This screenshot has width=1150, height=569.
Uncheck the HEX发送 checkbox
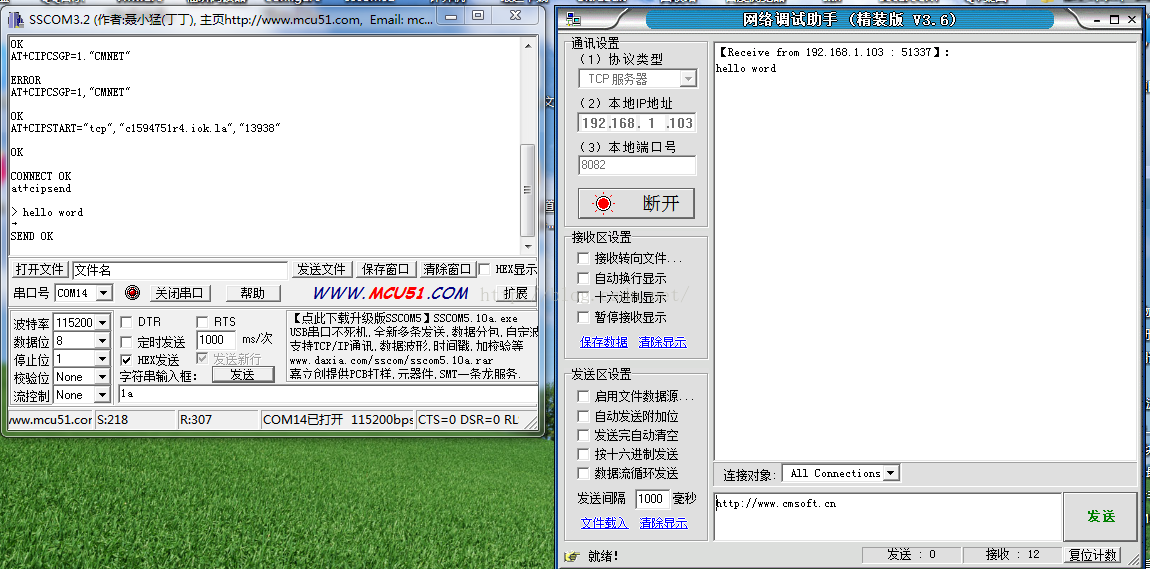click(126, 360)
